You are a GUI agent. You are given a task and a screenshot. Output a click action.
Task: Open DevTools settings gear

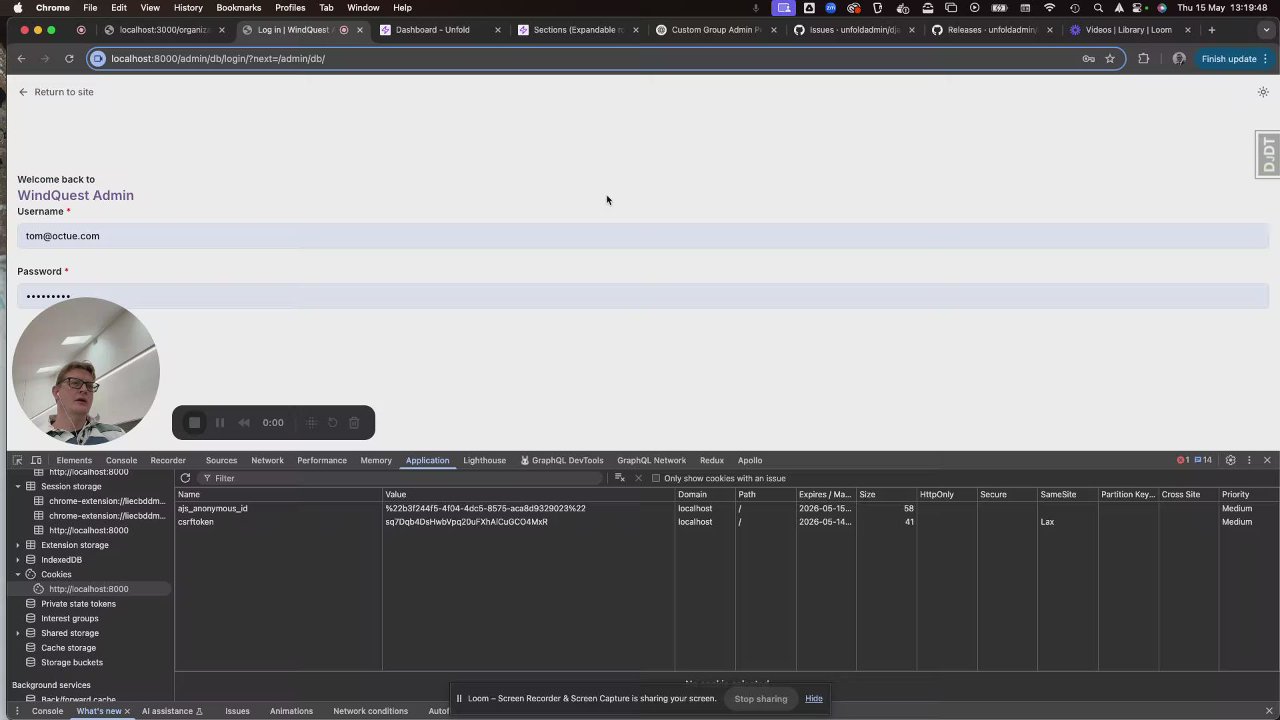[1231, 460]
